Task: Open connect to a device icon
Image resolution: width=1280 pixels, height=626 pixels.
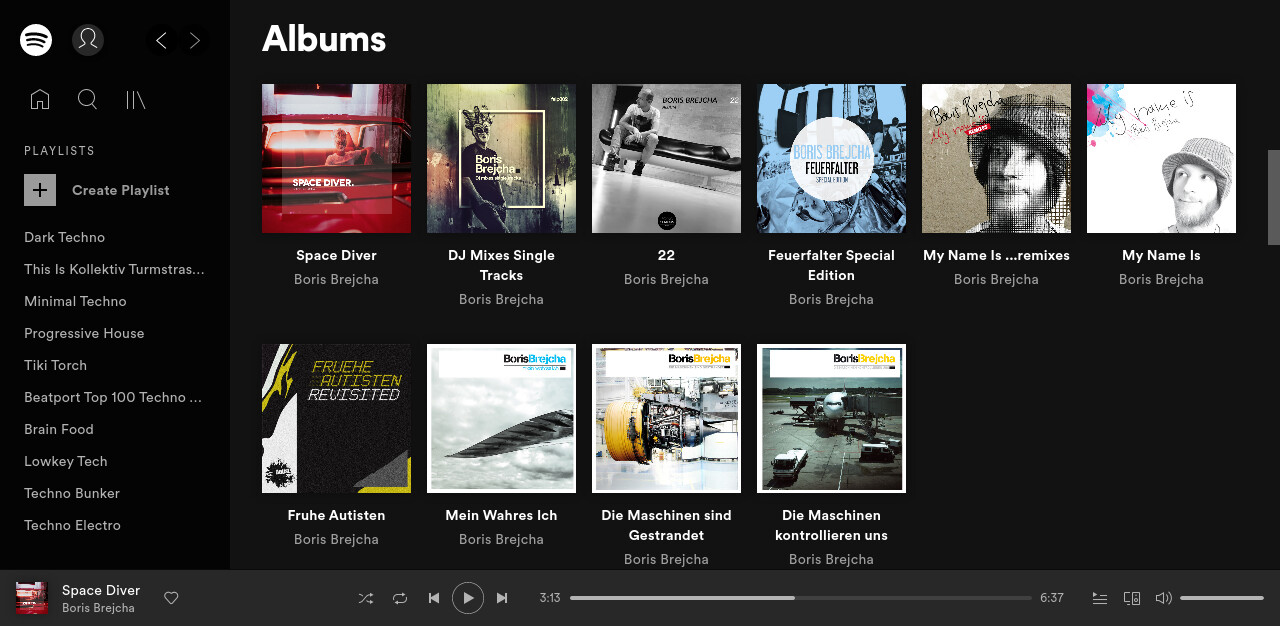Action: click(x=1132, y=598)
